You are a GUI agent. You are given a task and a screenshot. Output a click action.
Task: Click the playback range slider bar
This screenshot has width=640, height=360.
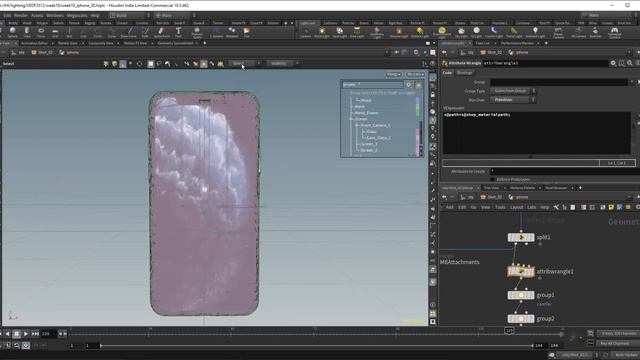pos(317,346)
